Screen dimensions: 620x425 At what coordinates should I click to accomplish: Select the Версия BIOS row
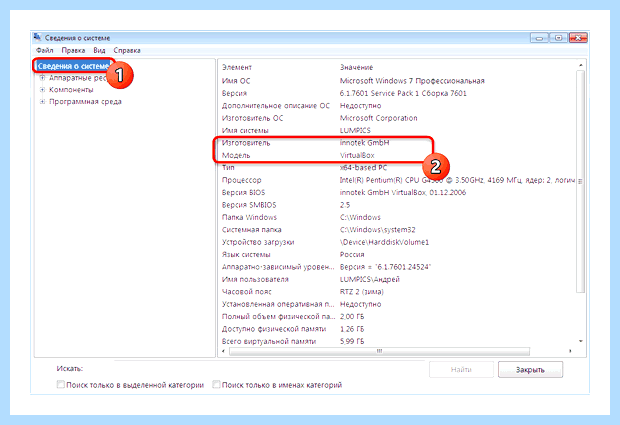pyautogui.click(x=397, y=193)
